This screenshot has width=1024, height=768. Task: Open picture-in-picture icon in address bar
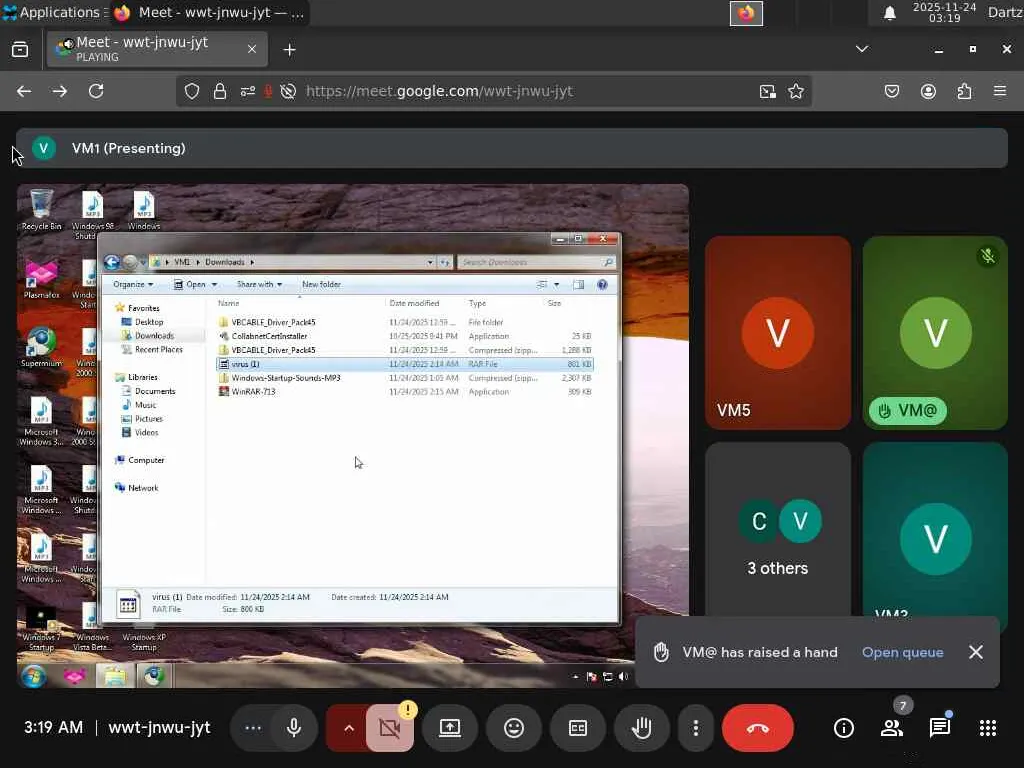point(768,91)
